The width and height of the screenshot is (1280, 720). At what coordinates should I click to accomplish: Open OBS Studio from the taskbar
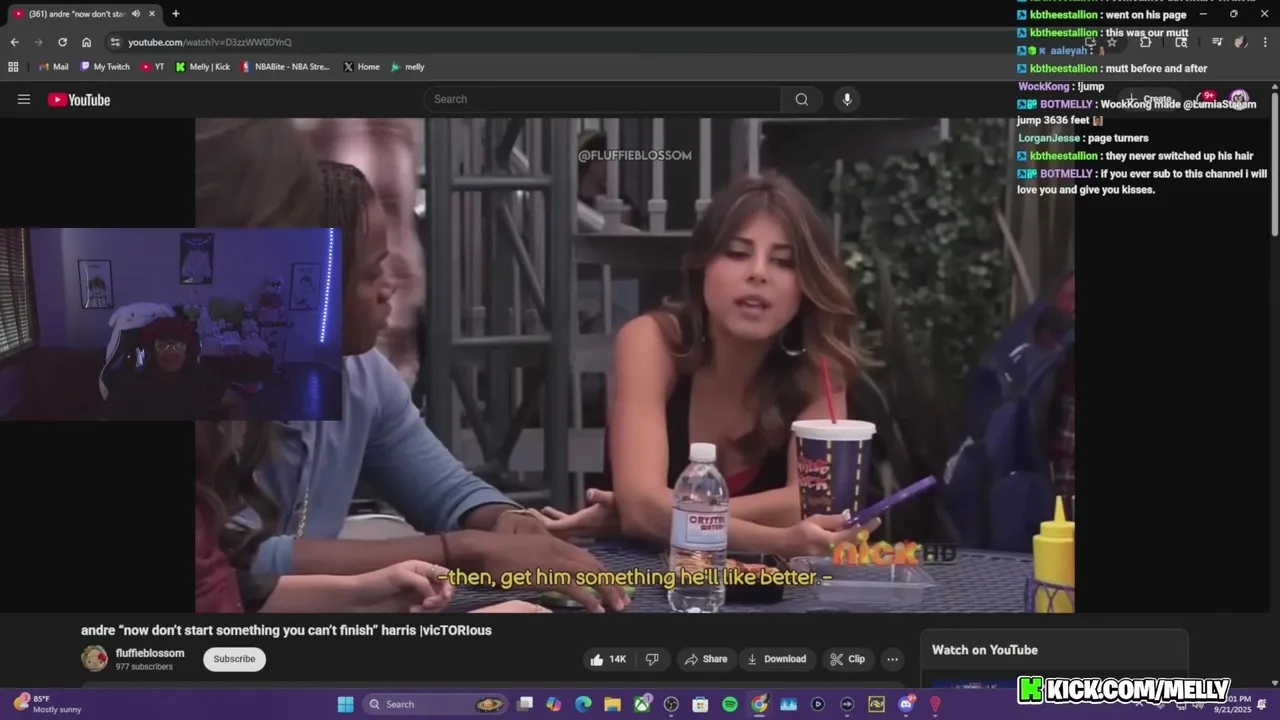click(671, 704)
